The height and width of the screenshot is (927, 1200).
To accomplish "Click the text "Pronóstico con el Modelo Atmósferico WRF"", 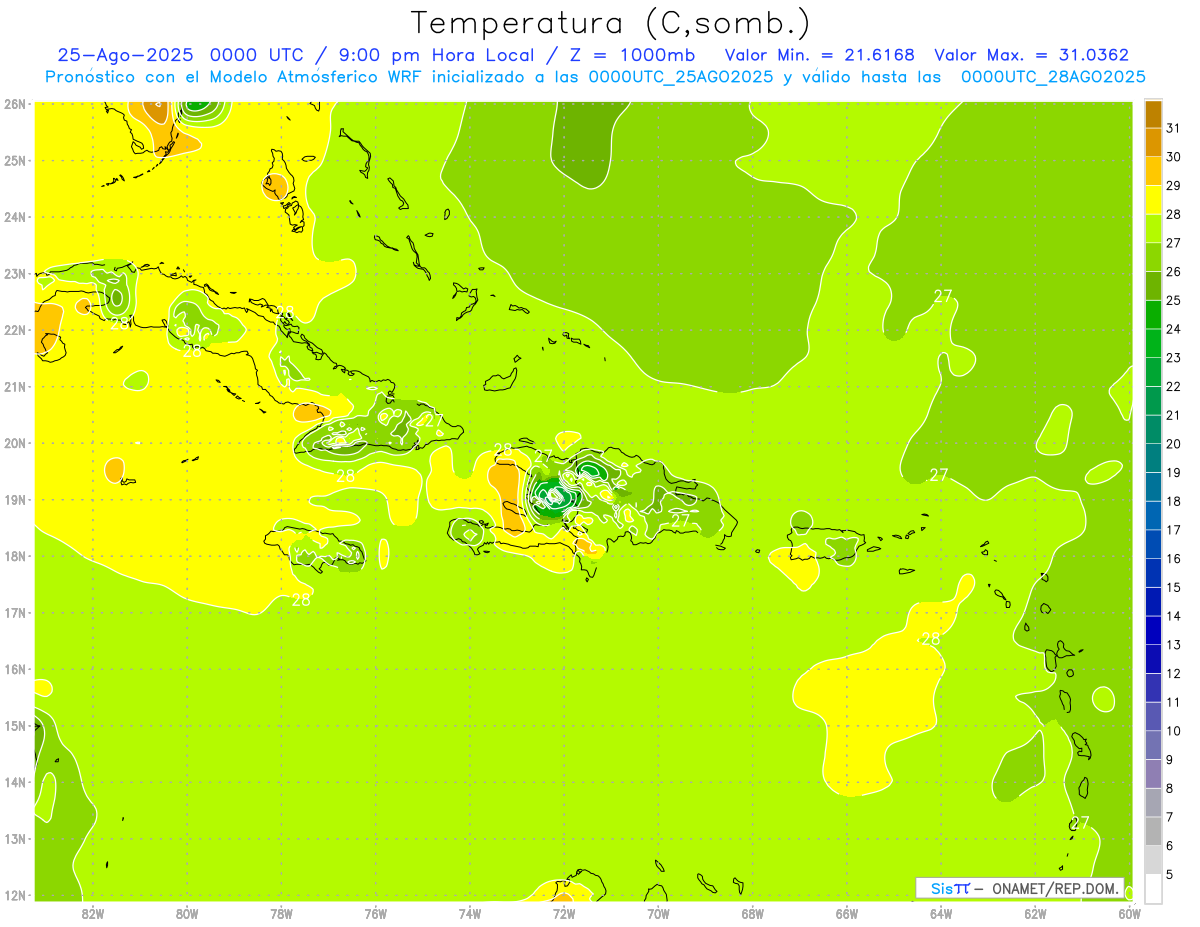I will [x=233, y=77].
